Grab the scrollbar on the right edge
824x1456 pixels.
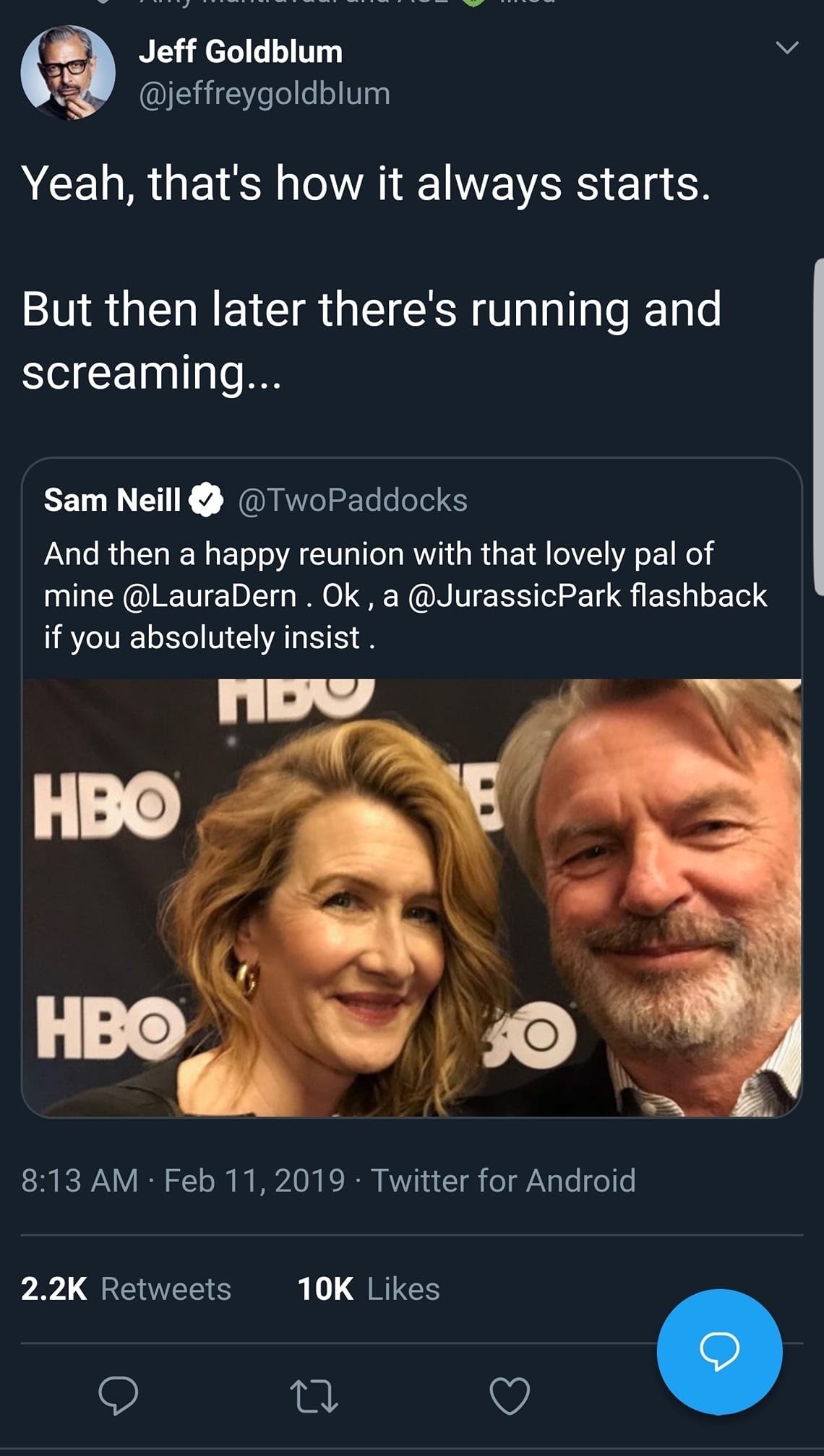pos(819,426)
